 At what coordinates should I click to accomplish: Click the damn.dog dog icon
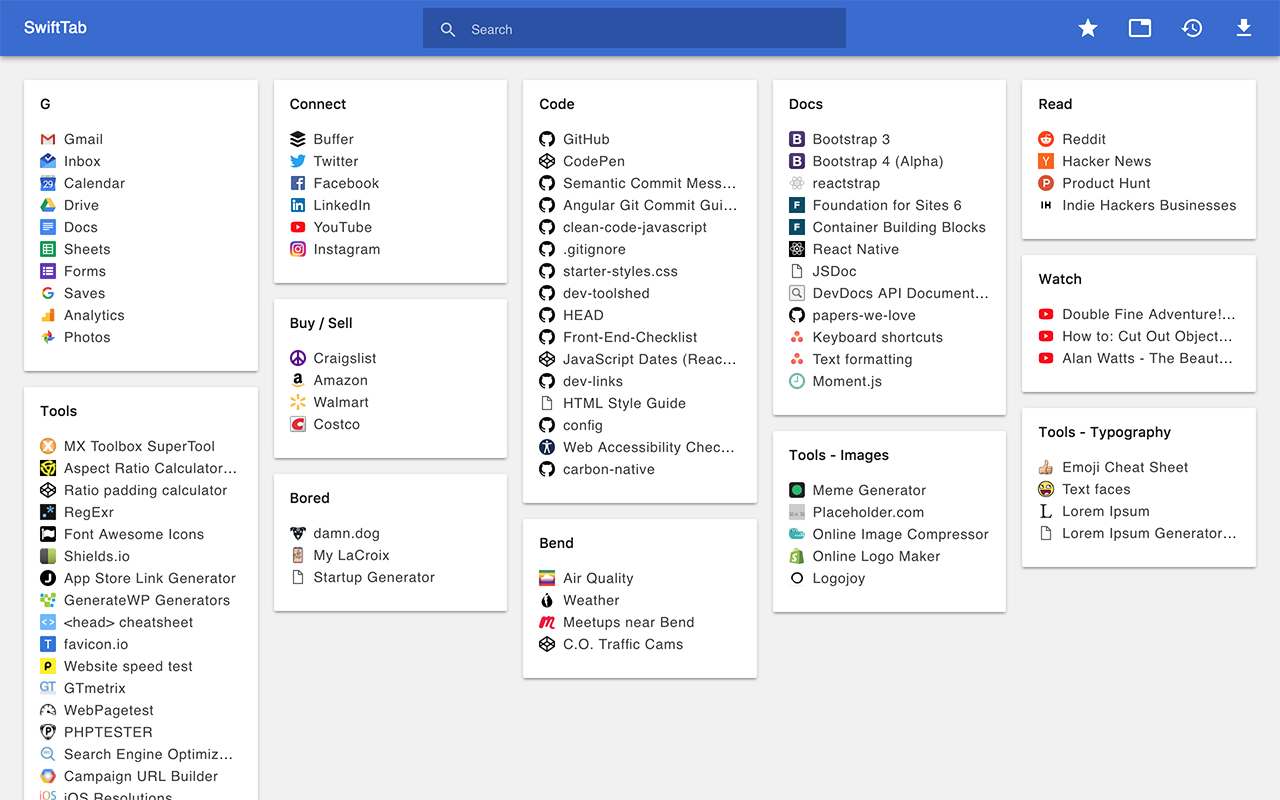298,533
